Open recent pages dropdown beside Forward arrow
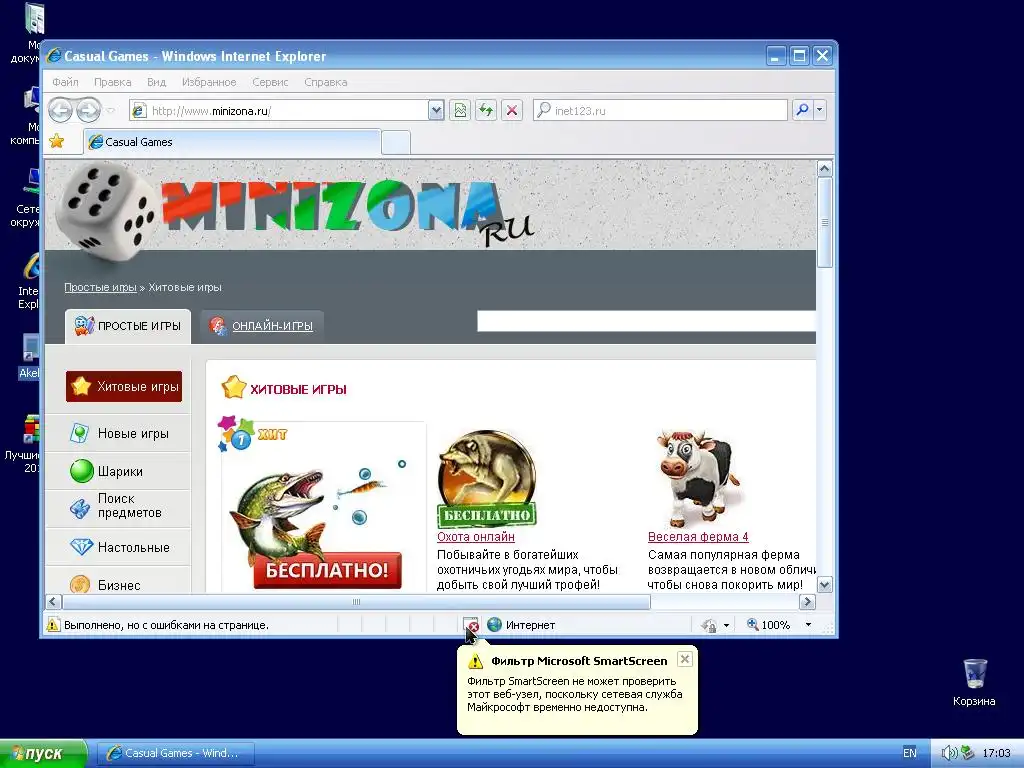1024x768 pixels. point(111,110)
